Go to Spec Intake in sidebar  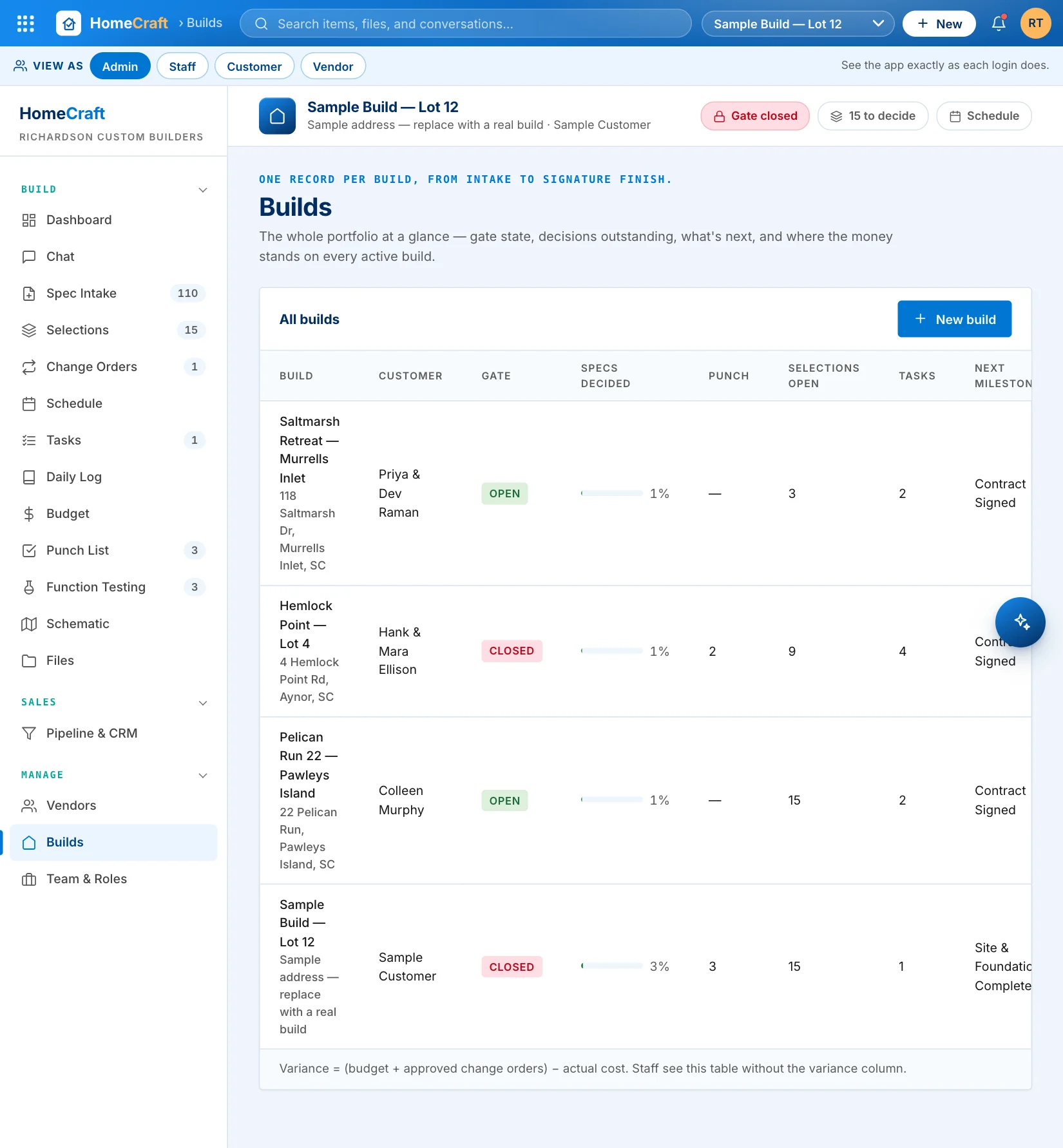[x=113, y=294]
